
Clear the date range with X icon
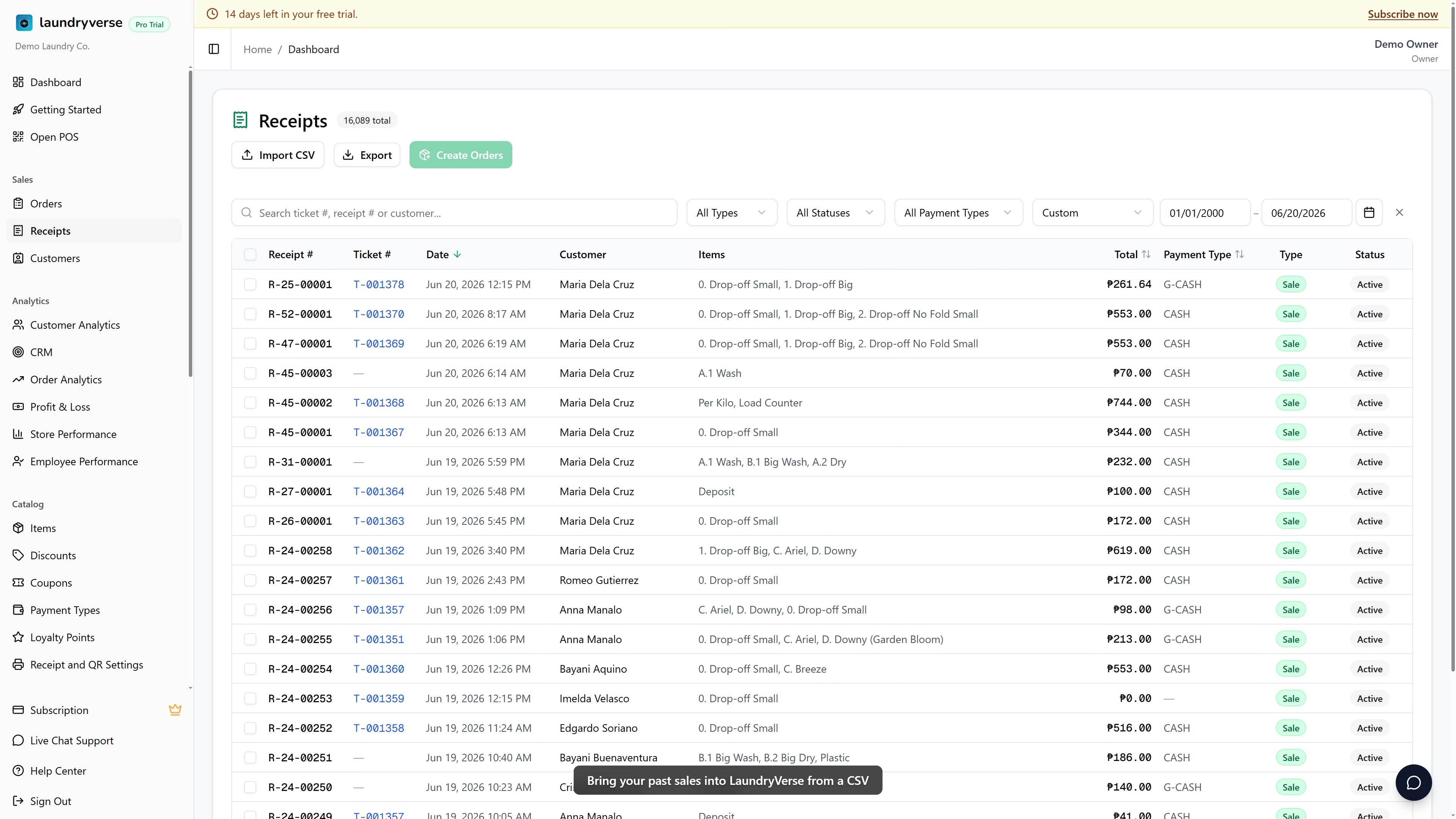pyautogui.click(x=1400, y=212)
